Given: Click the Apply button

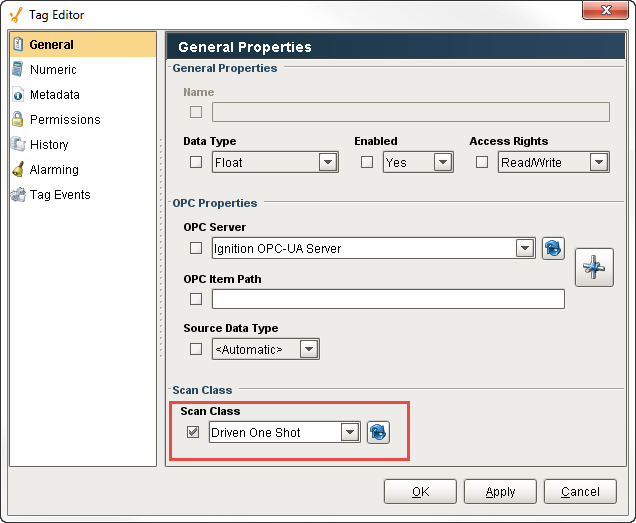Looking at the screenshot, I should (500, 491).
